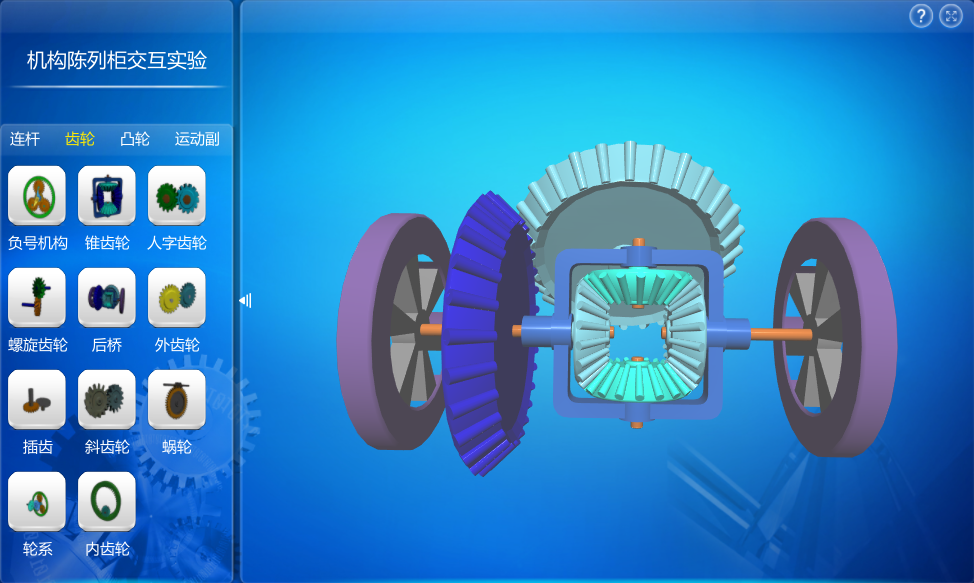This screenshot has height=583, width=974.
Task: Select the 斜齿轮 helical gear icon
Action: coord(107,400)
